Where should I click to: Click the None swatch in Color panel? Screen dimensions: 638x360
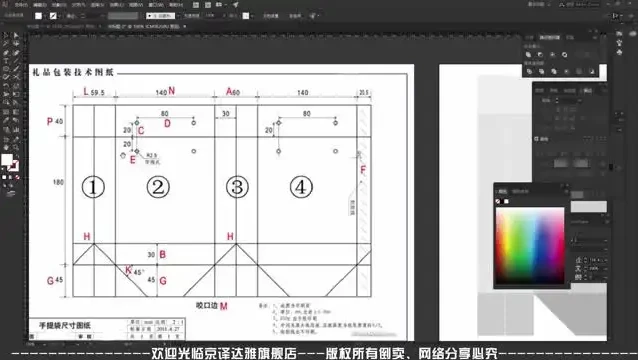pyautogui.click(x=498, y=201)
